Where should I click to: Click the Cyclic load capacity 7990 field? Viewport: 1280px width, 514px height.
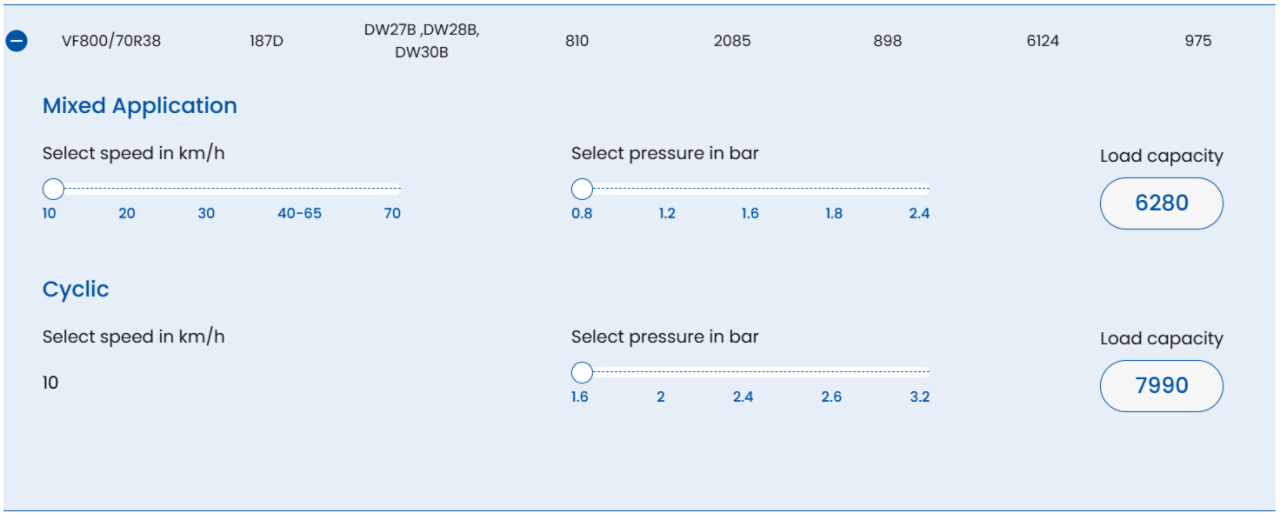point(1161,386)
